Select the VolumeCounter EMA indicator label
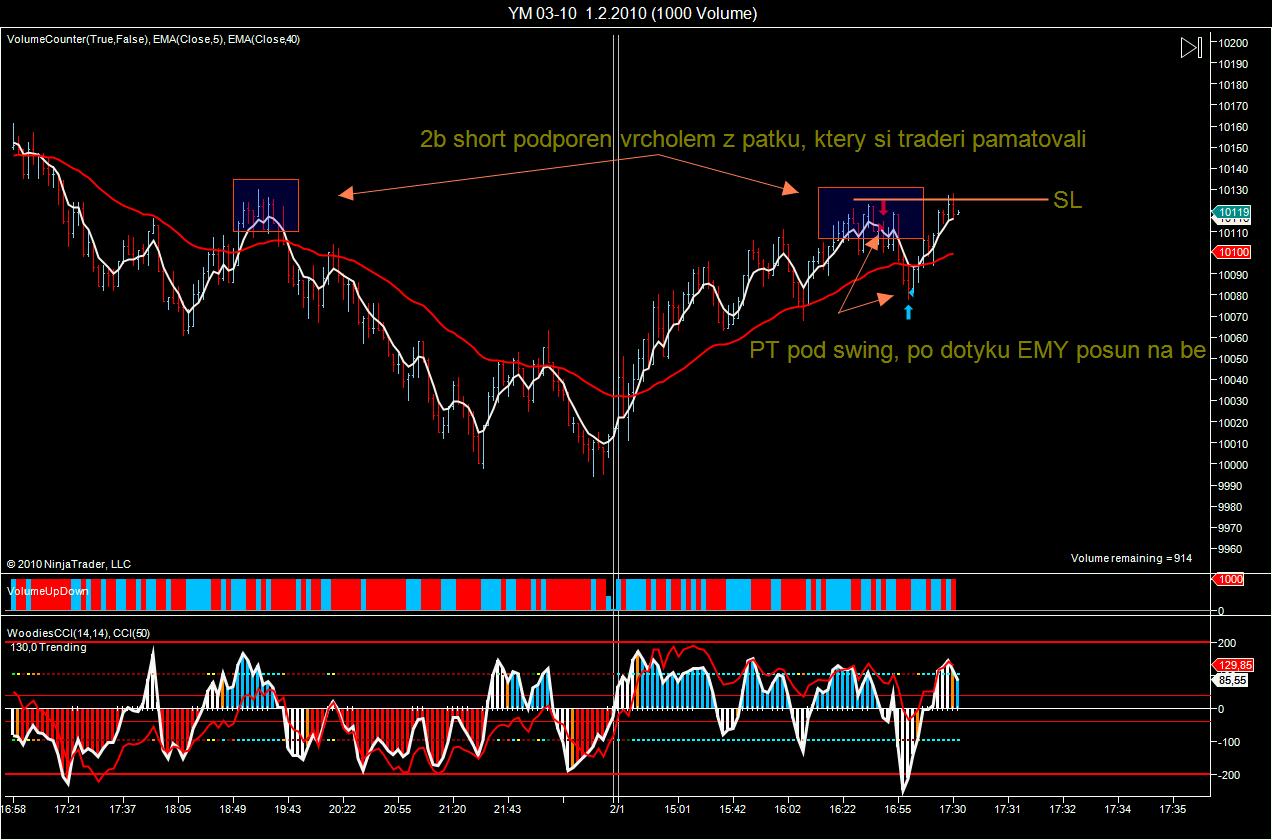The image size is (1272, 840). pos(153,39)
